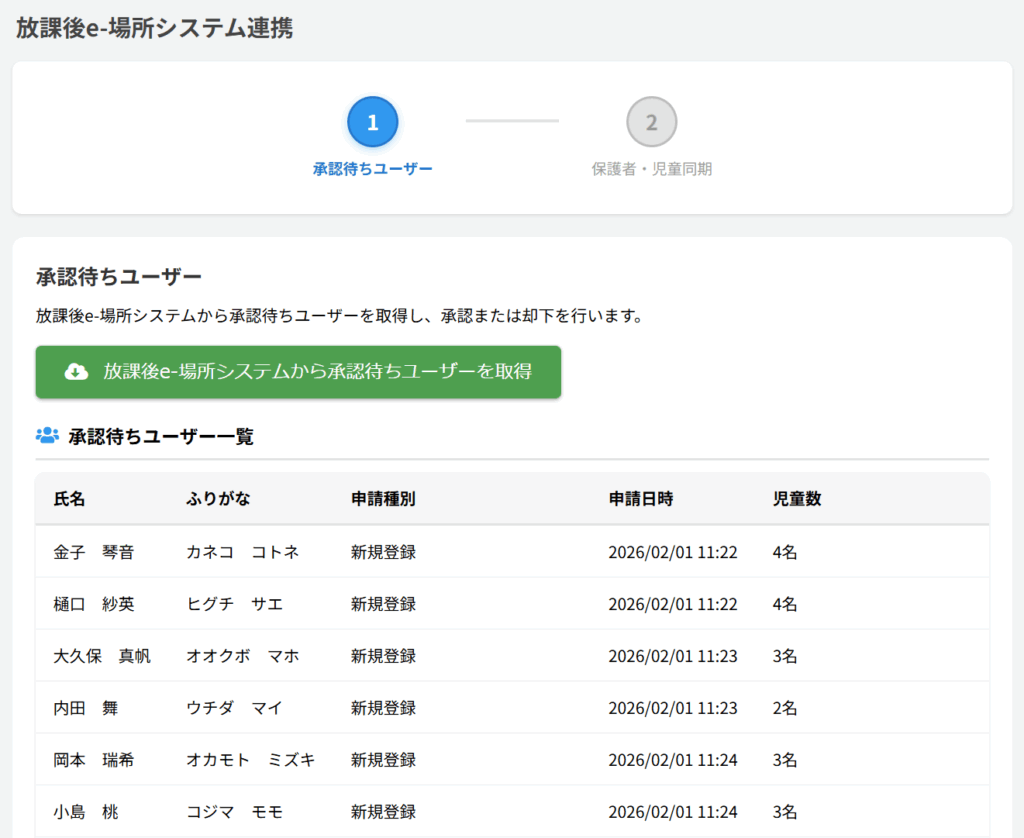Sort by 申請日時 column header
The width and height of the screenshot is (1024, 838).
tap(640, 499)
